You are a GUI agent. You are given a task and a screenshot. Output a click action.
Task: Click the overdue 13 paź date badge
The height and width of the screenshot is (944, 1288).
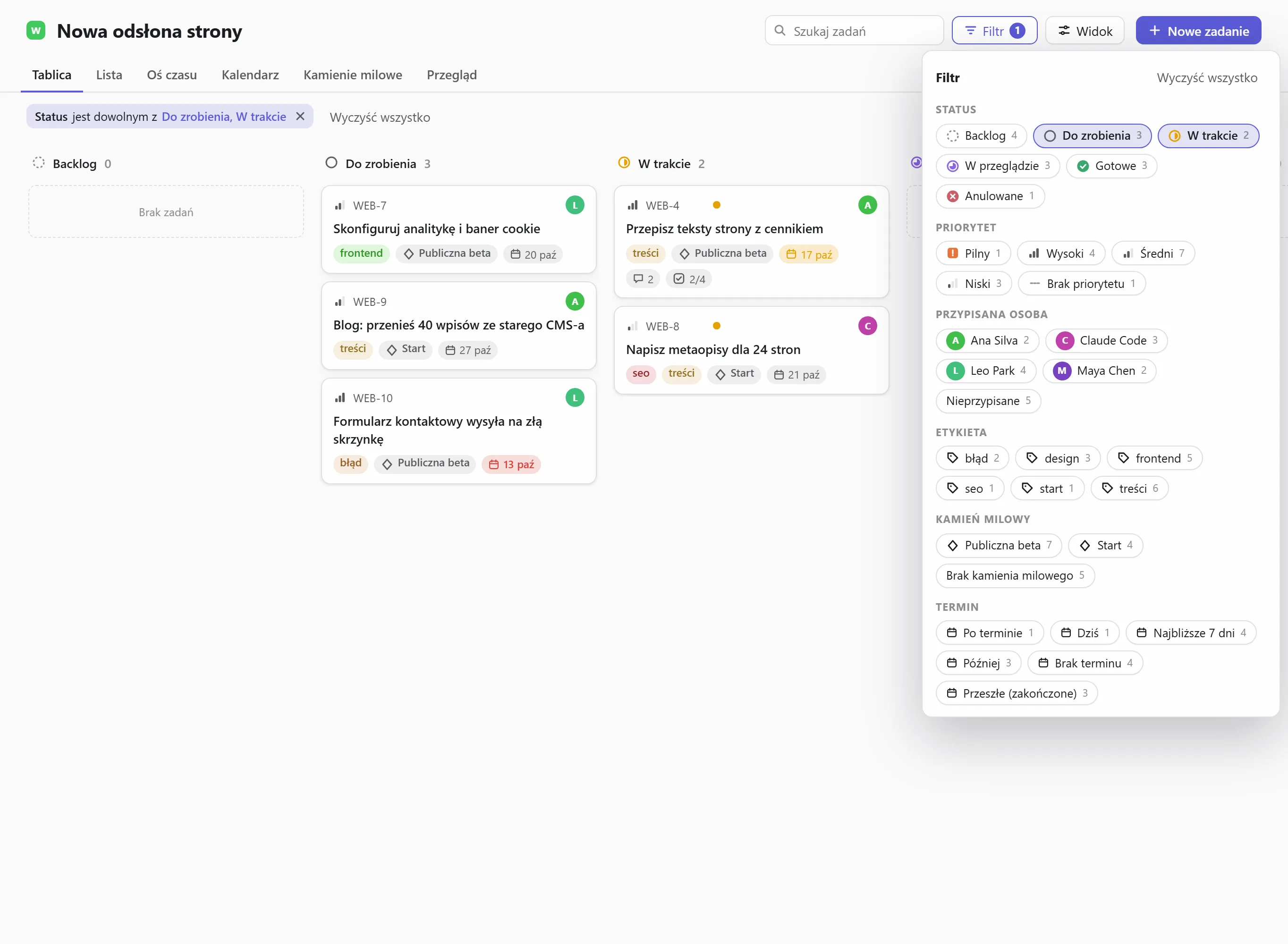click(x=511, y=464)
